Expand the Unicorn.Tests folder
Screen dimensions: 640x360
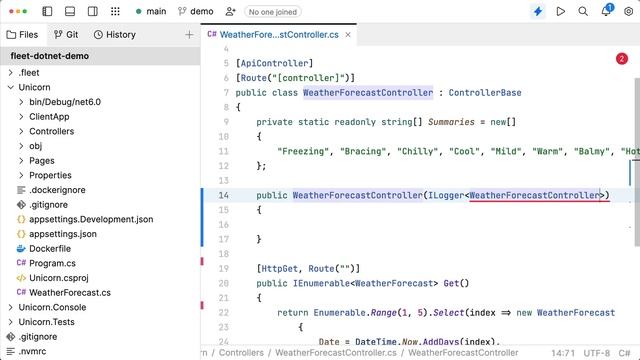pos(11,322)
